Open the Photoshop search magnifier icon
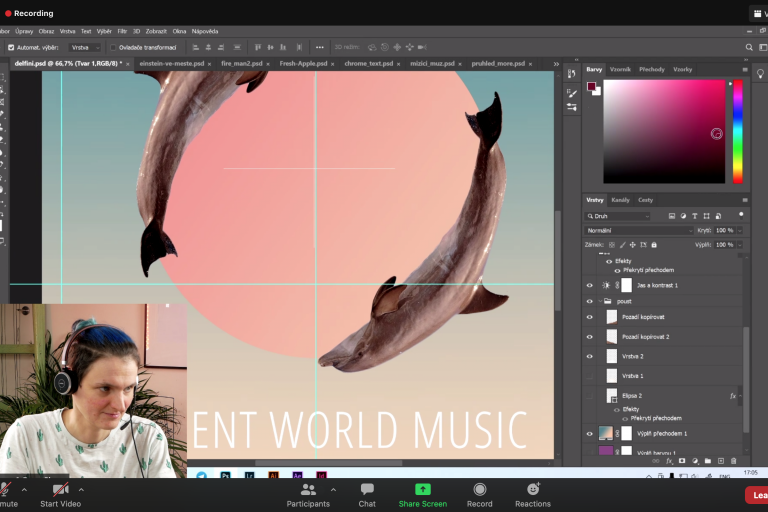The image size is (768, 512). (x=750, y=47)
